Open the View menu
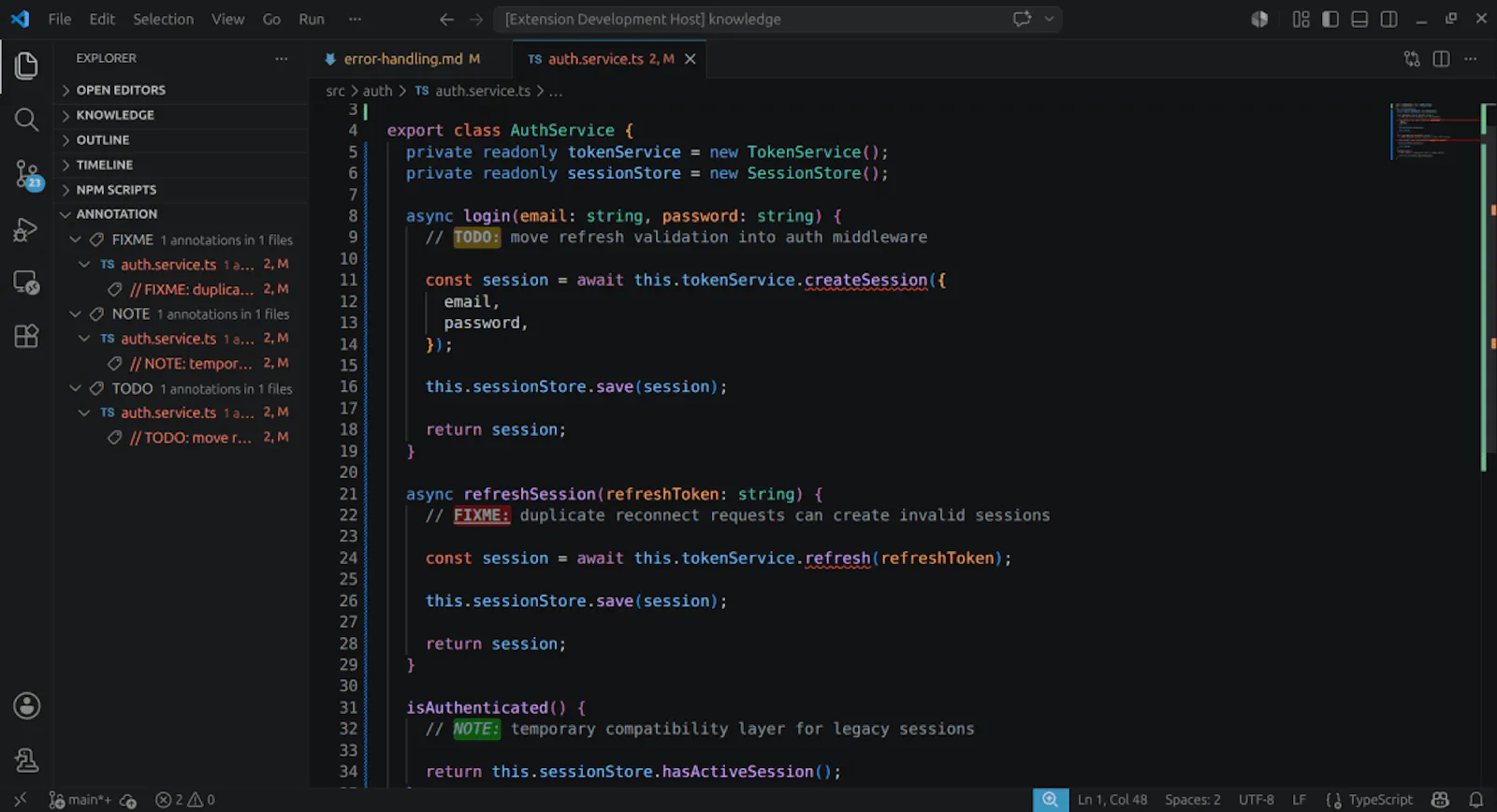The image size is (1497, 812). 227,19
